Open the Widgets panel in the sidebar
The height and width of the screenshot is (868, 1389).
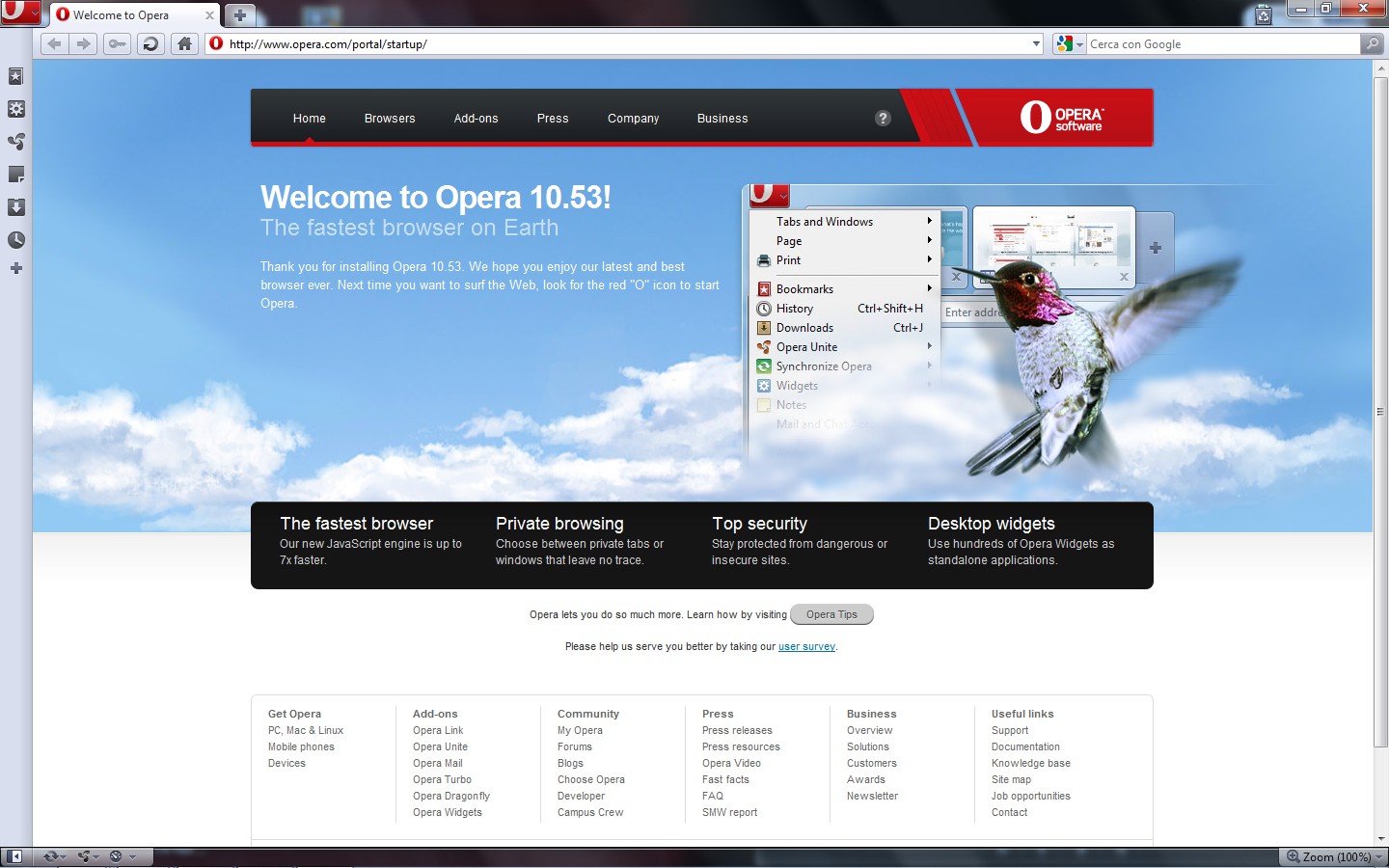[x=16, y=109]
